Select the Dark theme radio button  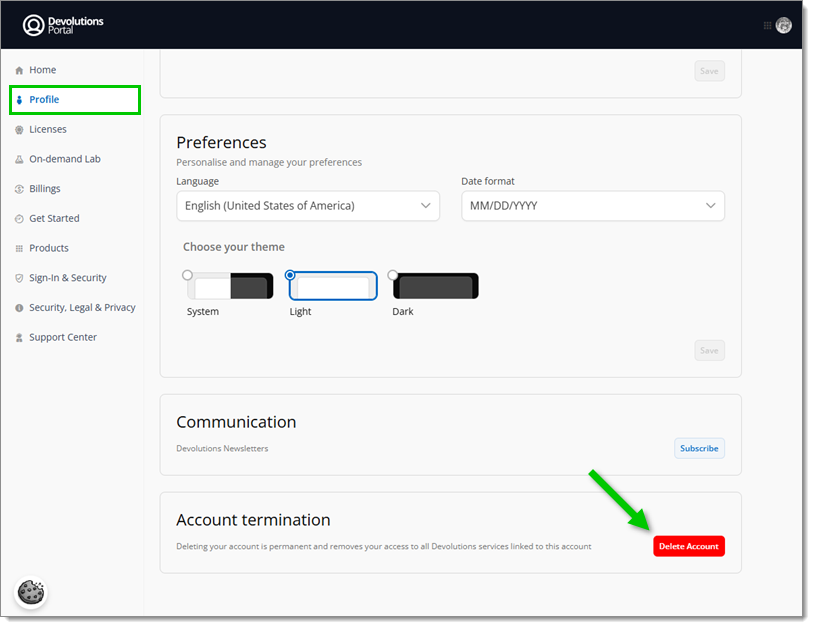[x=393, y=275]
